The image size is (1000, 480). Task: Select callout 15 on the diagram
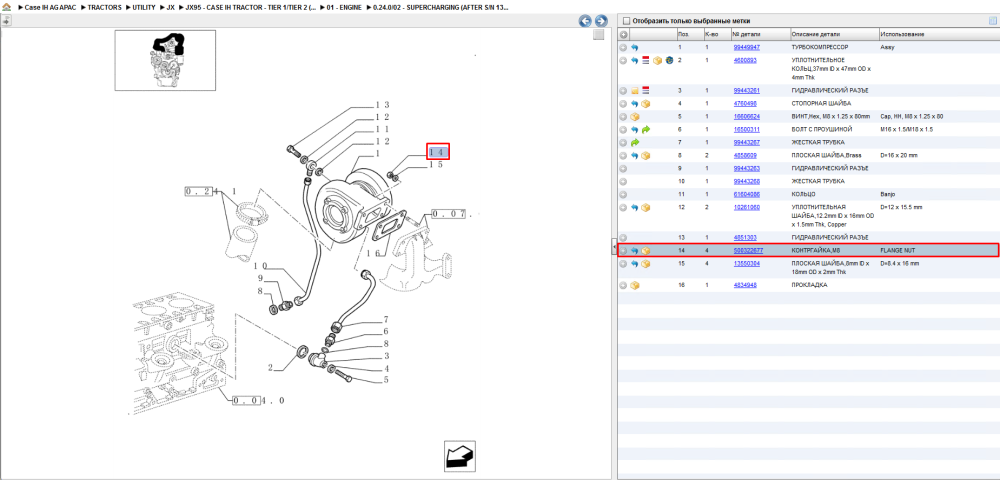point(436,164)
